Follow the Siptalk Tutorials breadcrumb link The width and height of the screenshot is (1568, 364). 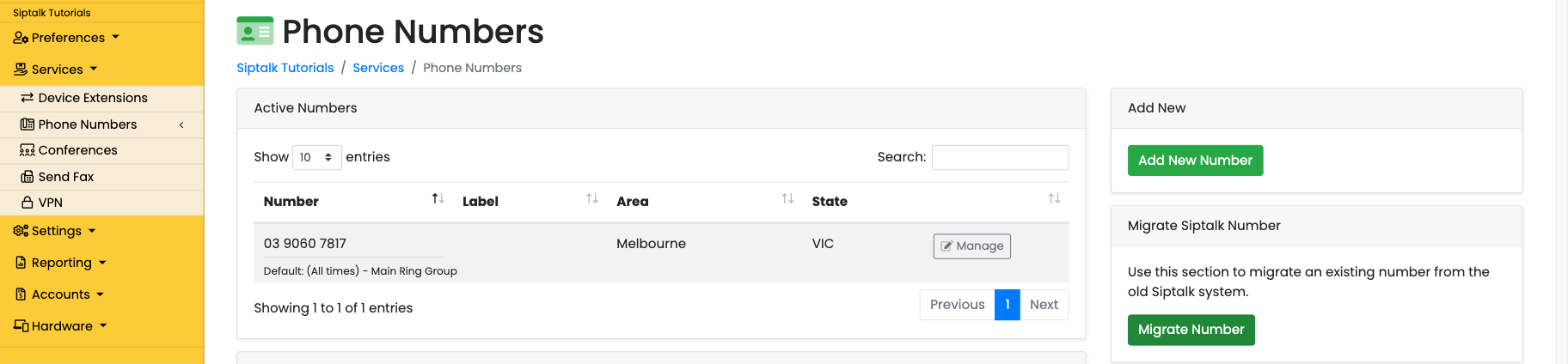click(285, 68)
